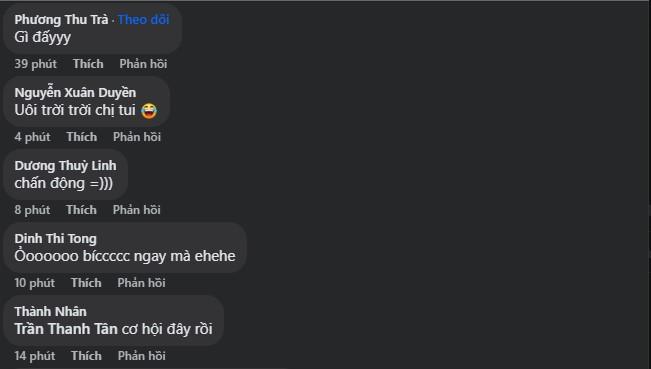This screenshot has height=369, width=651.
Task: Click the laughing emoji in Nguyễn Xuân Duyền's comment
Action: [x=149, y=111]
